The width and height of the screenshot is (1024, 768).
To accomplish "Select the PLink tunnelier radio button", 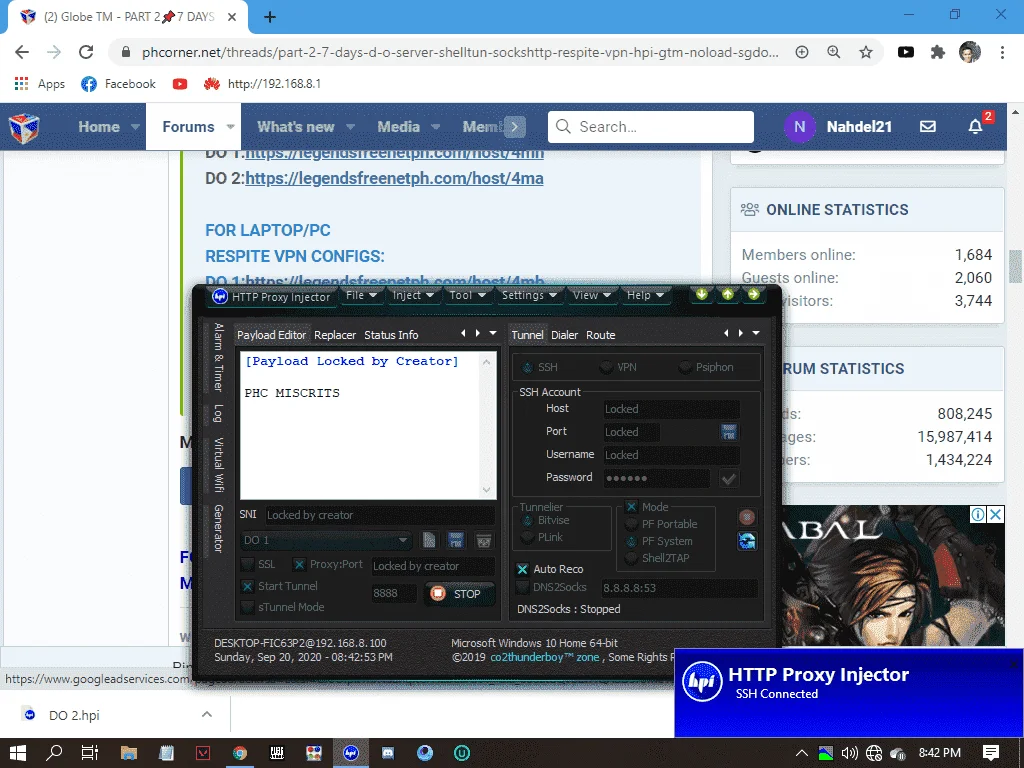I will [x=528, y=537].
